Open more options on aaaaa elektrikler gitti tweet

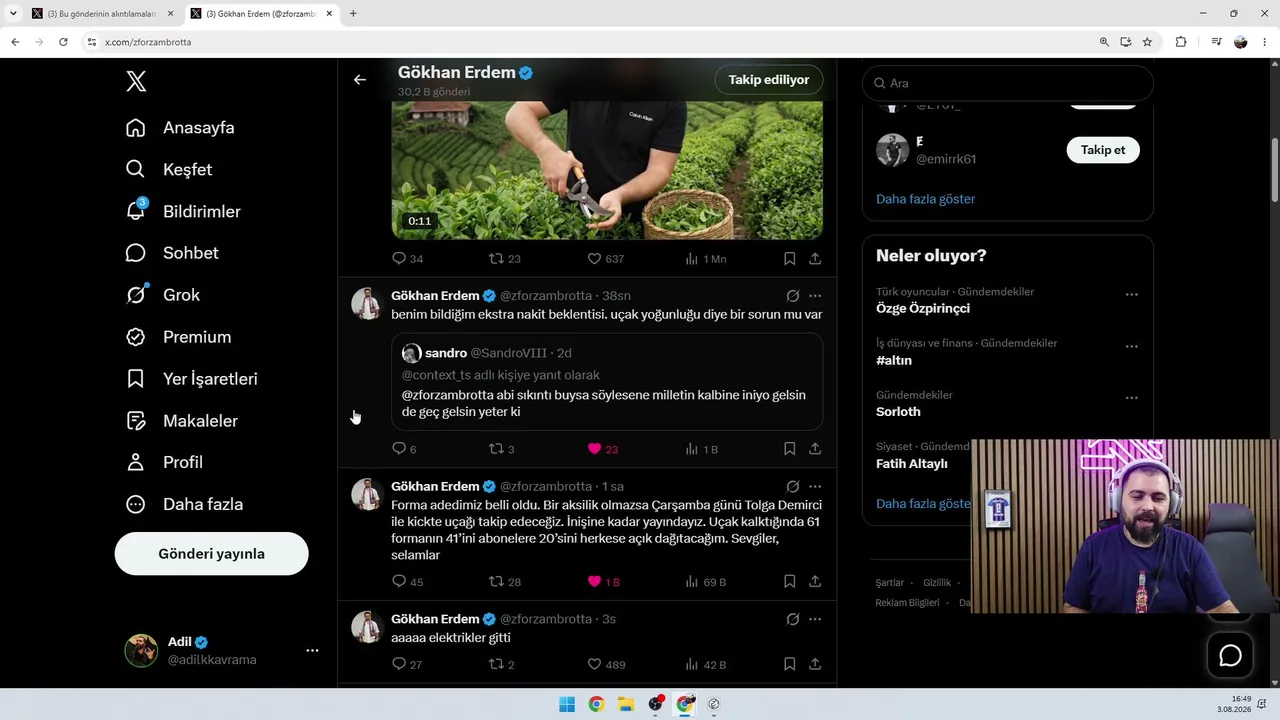[x=815, y=619]
